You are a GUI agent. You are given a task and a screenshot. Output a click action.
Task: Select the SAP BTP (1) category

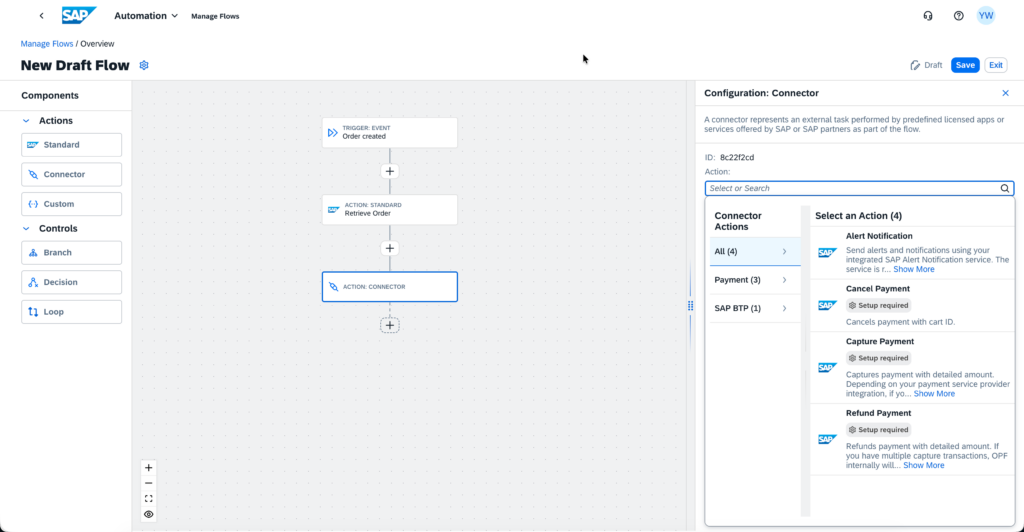coord(755,308)
